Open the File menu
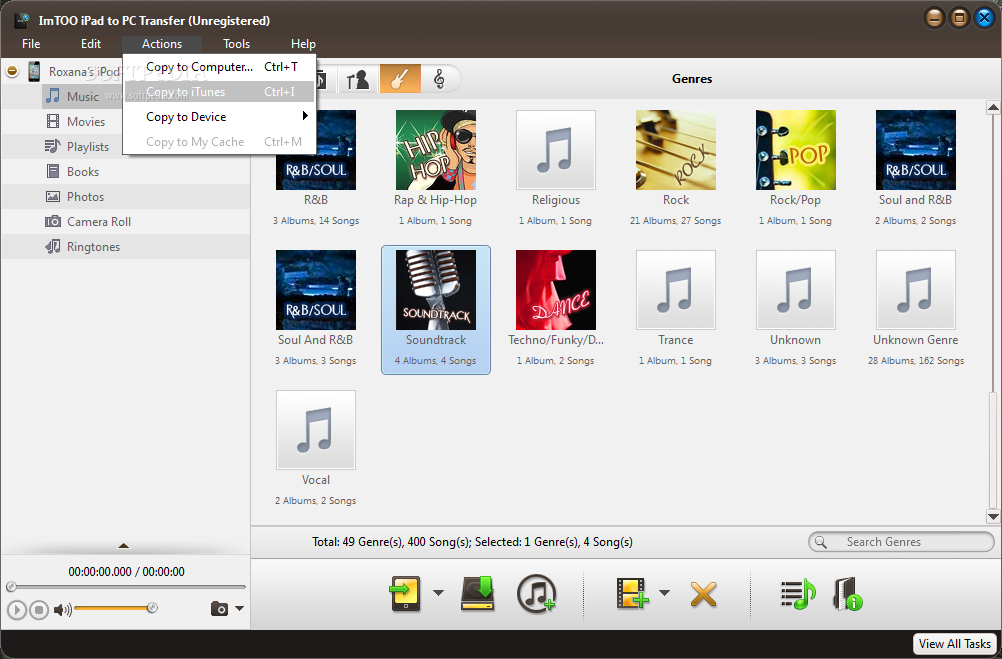The width and height of the screenshot is (1002, 659). pos(31,43)
